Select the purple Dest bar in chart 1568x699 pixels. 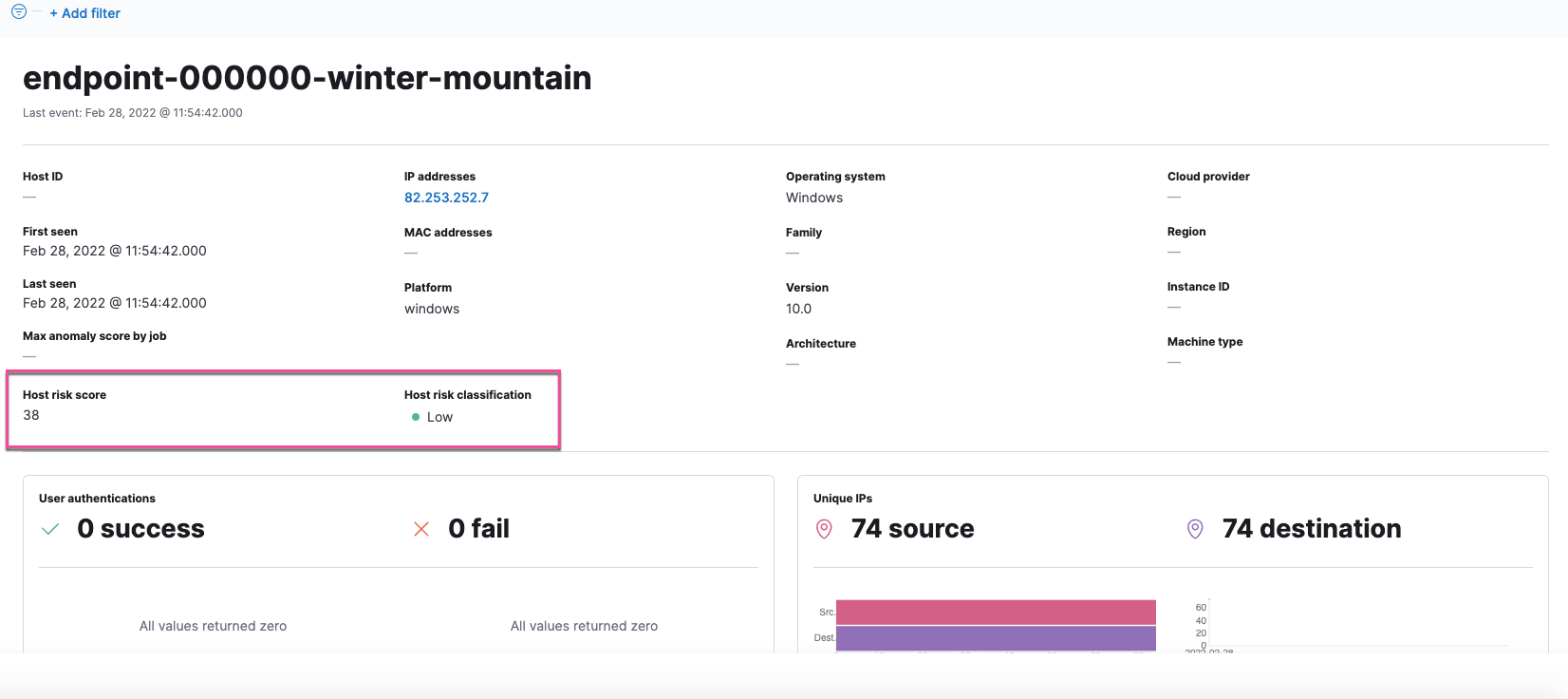click(995, 637)
